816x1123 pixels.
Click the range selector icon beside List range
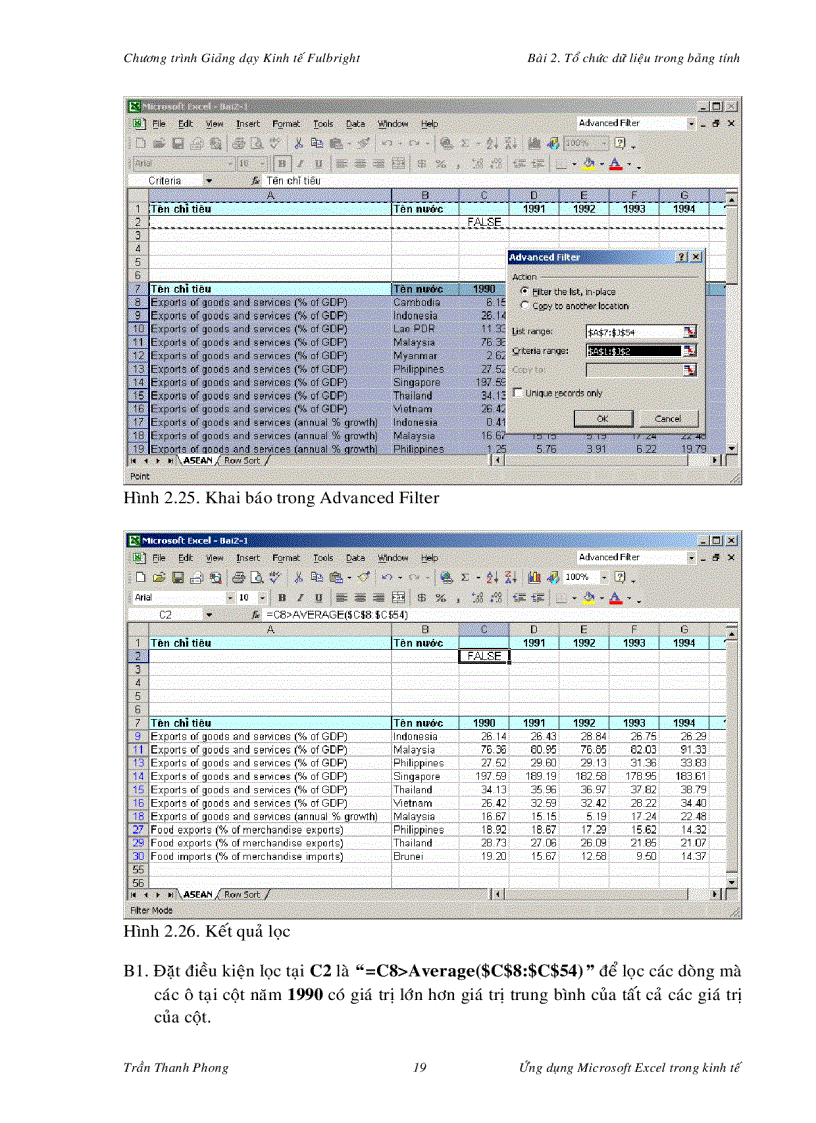pyautogui.click(x=690, y=332)
